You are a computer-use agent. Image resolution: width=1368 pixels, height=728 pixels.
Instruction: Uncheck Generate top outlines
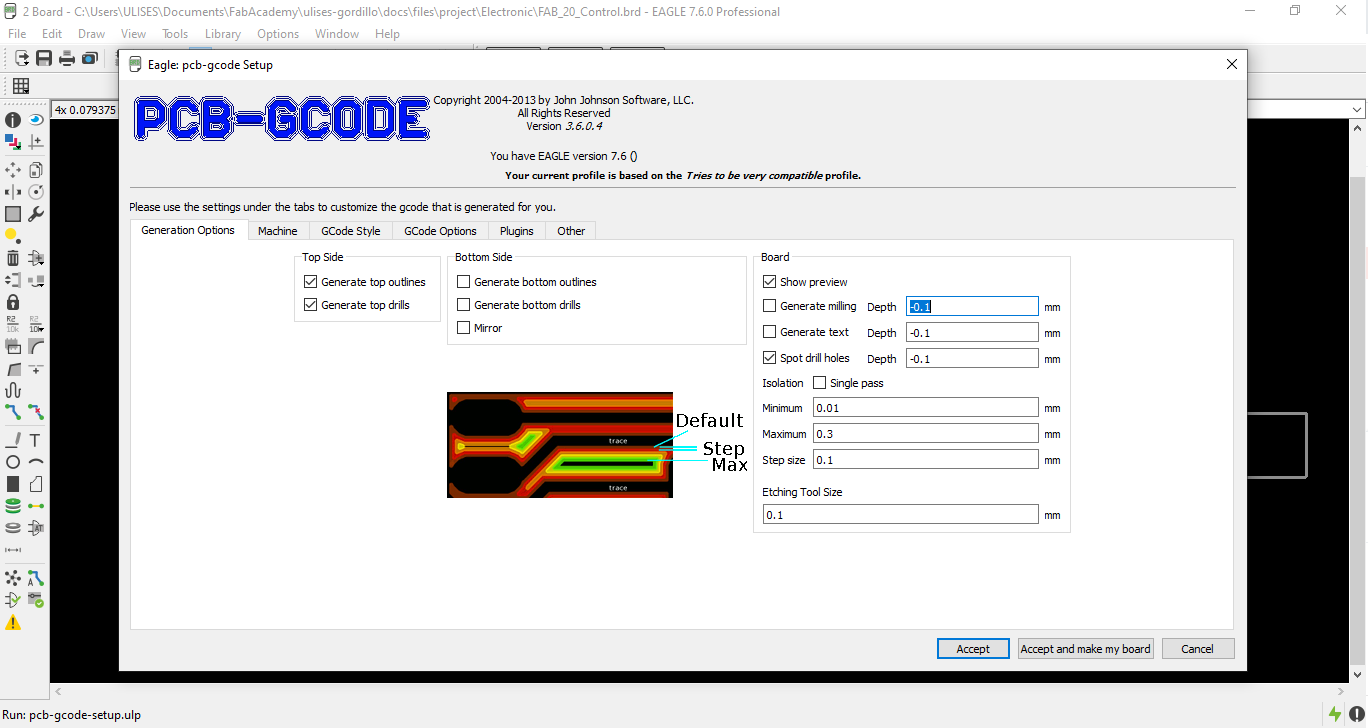(311, 282)
